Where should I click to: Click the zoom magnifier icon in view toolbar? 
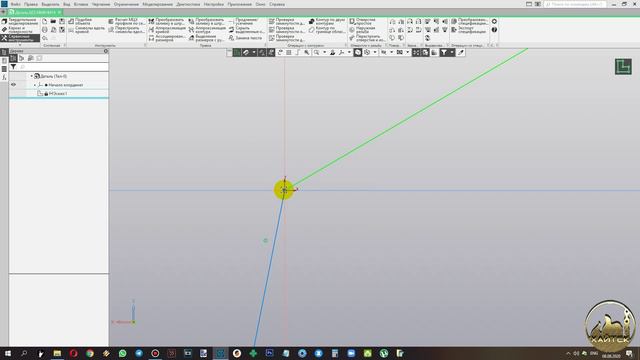click(316, 52)
